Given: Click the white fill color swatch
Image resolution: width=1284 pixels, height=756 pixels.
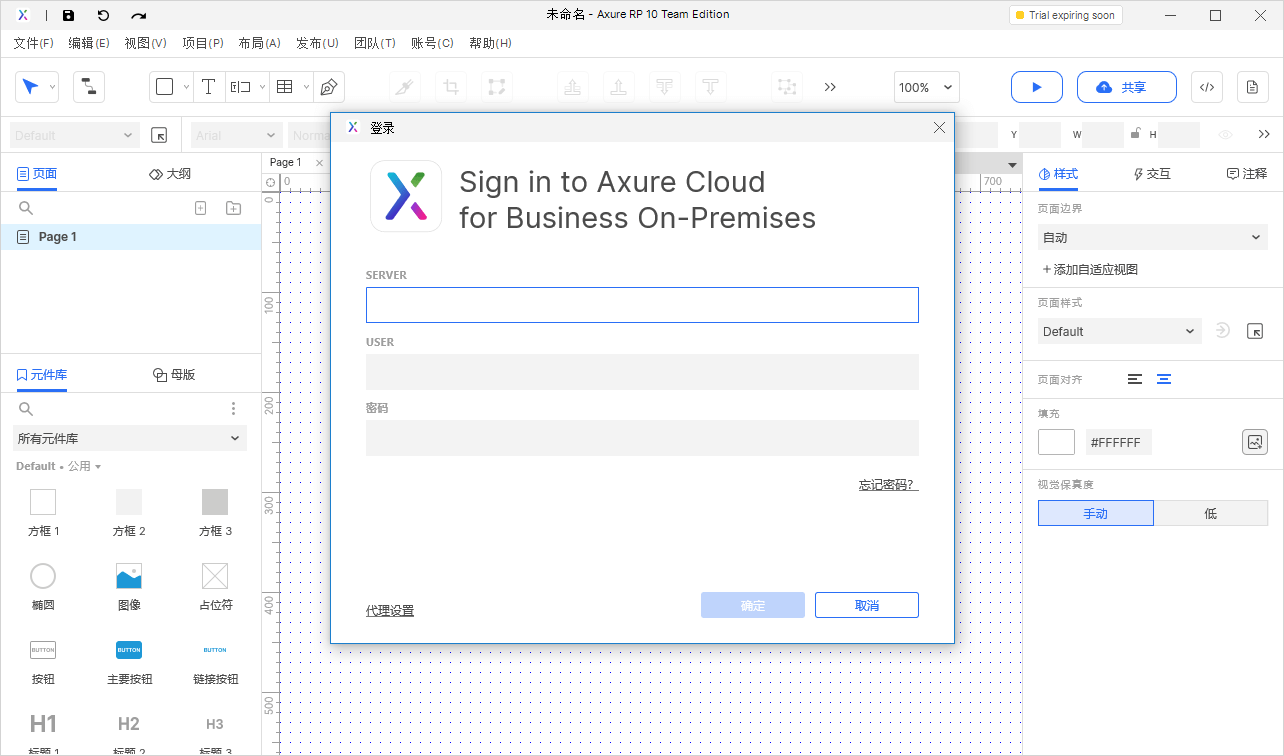Looking at the screenshot, I should point(1056,442).
